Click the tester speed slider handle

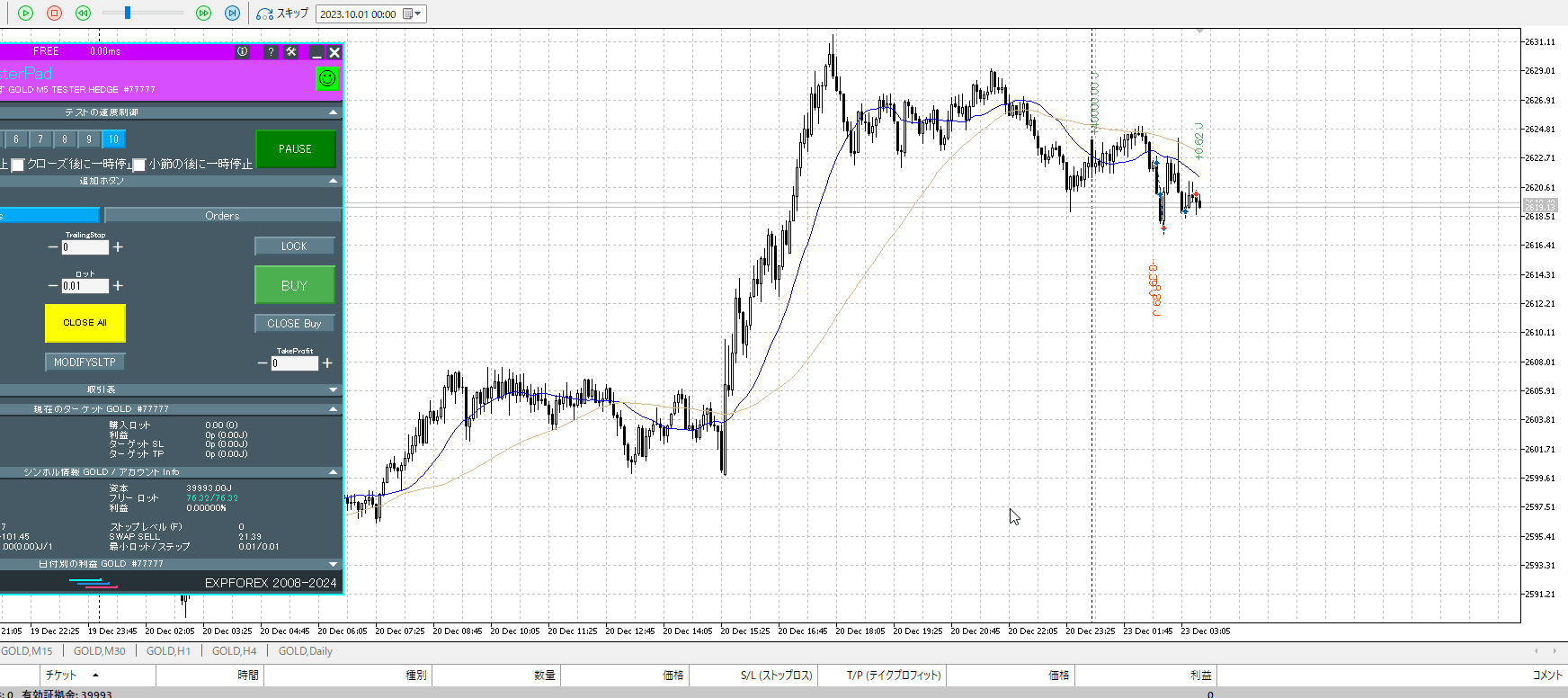coord(128,13)
